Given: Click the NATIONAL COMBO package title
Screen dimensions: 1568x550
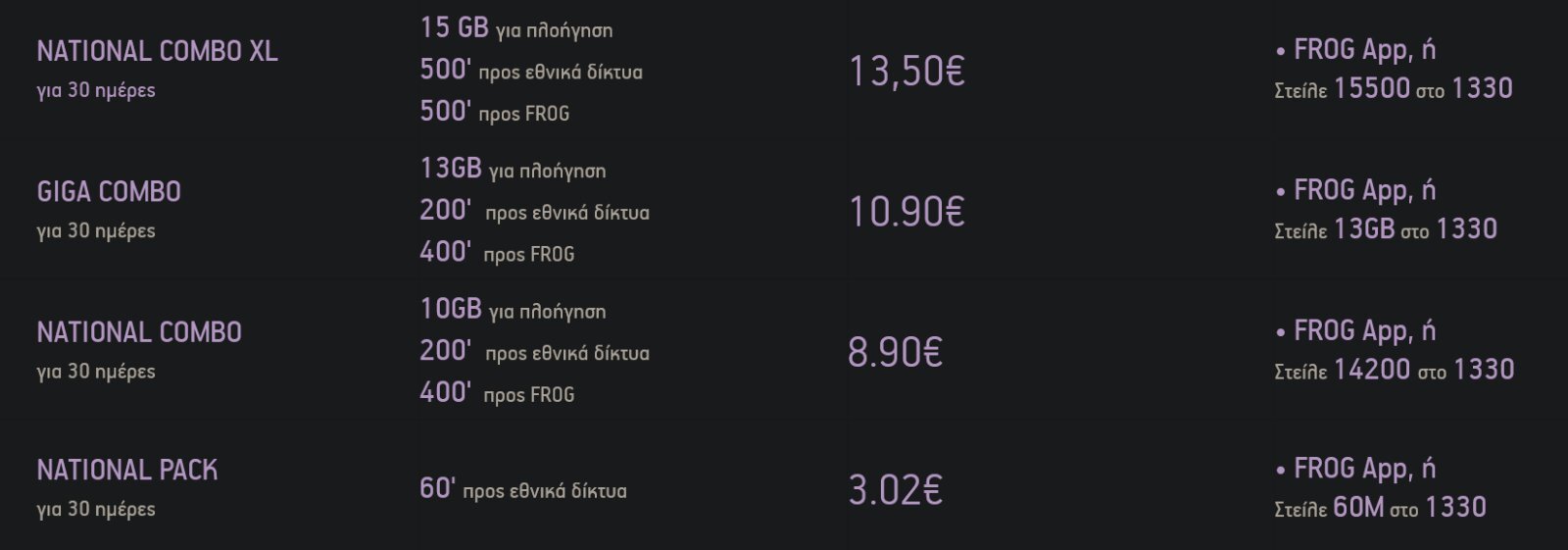Looking at the screenshot, I should 139,332.
